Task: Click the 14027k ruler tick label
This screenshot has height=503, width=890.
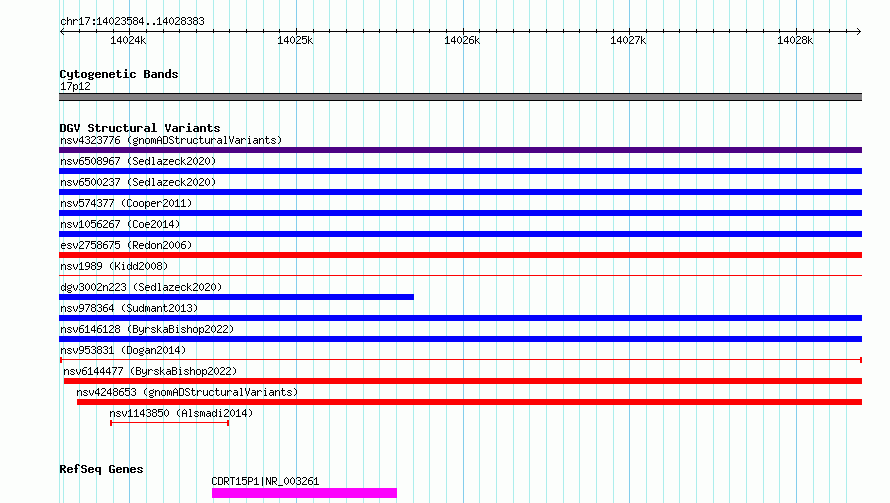Action: 628,40
